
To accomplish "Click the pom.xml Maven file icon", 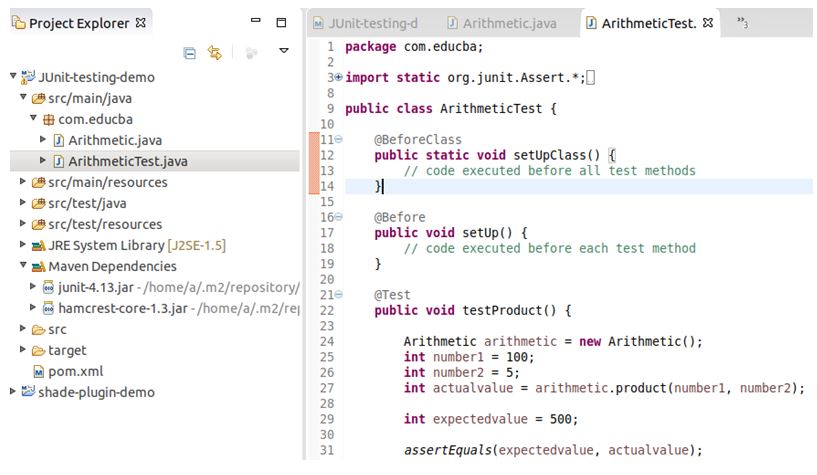I will (39, 372).
